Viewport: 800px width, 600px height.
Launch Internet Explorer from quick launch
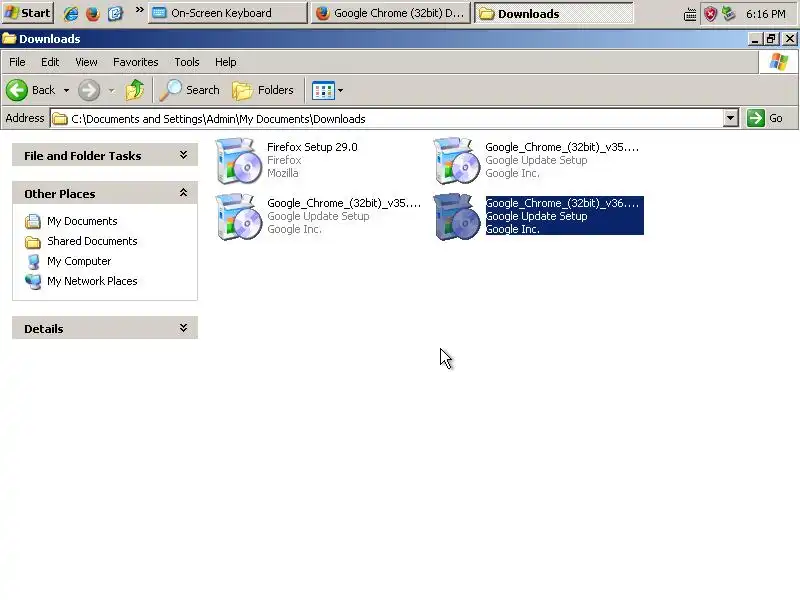click(71, 13)
